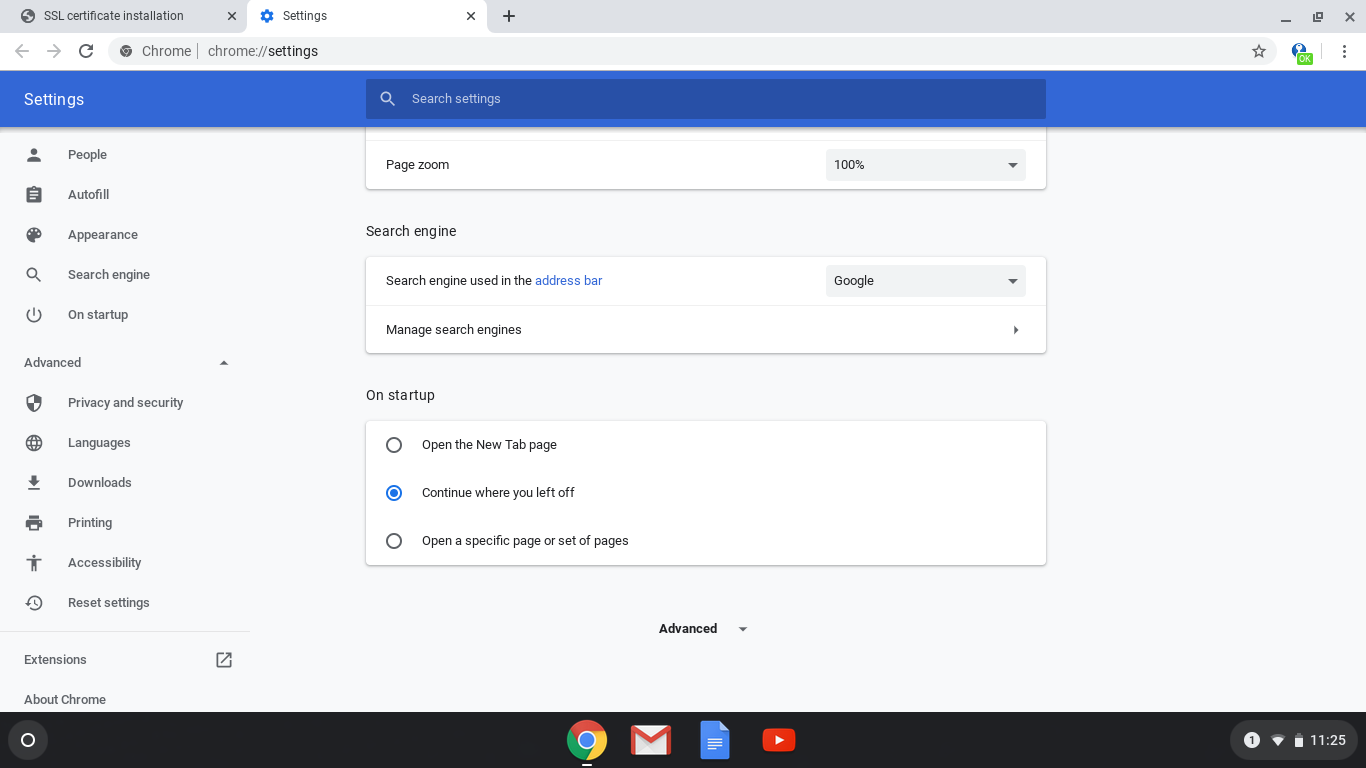The image size is (1366, 768).
Task: Open About Chrome
Action: (x=64, y=699)
